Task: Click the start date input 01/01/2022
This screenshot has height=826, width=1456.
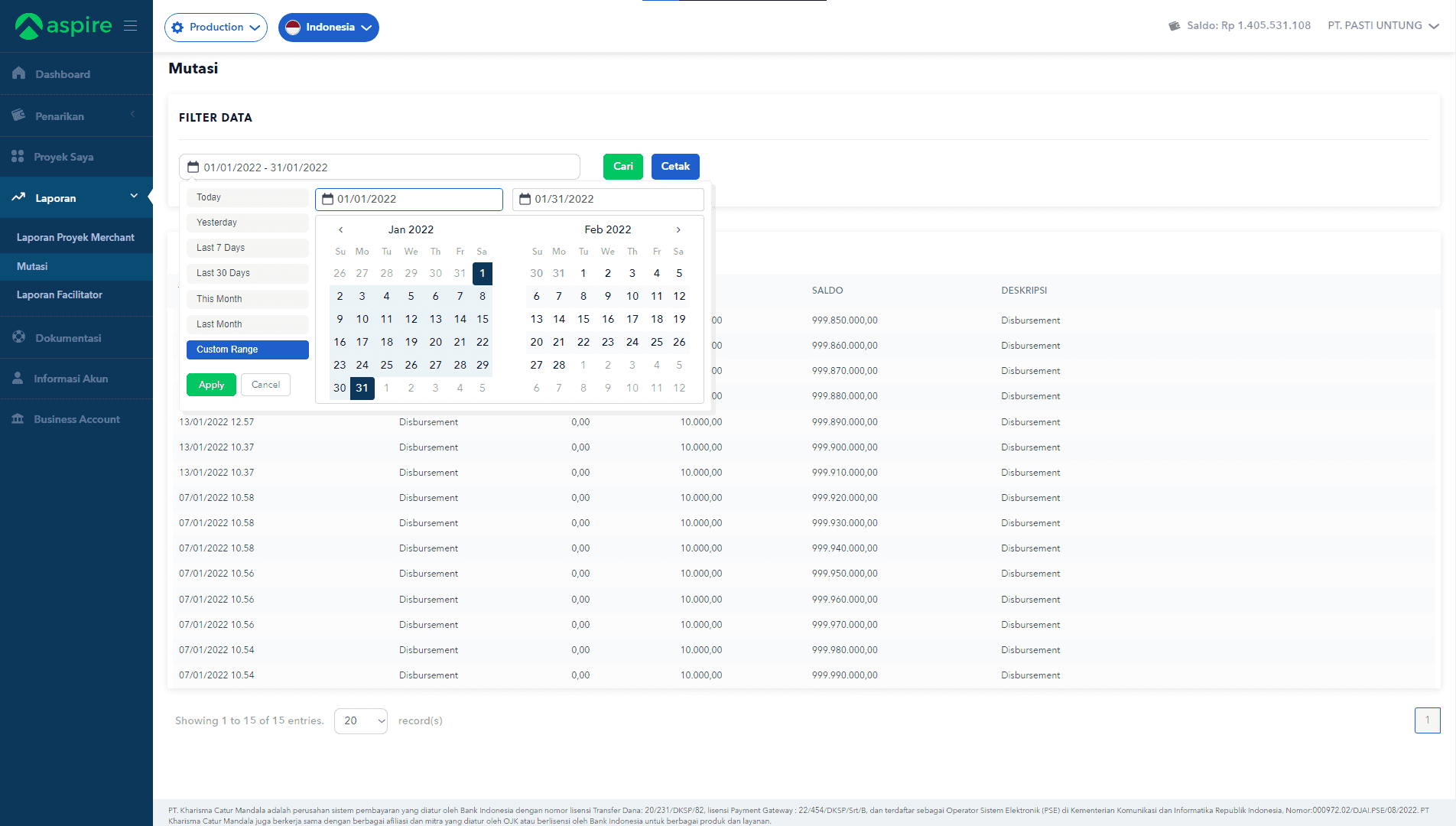Action: [x=409, y=199]
